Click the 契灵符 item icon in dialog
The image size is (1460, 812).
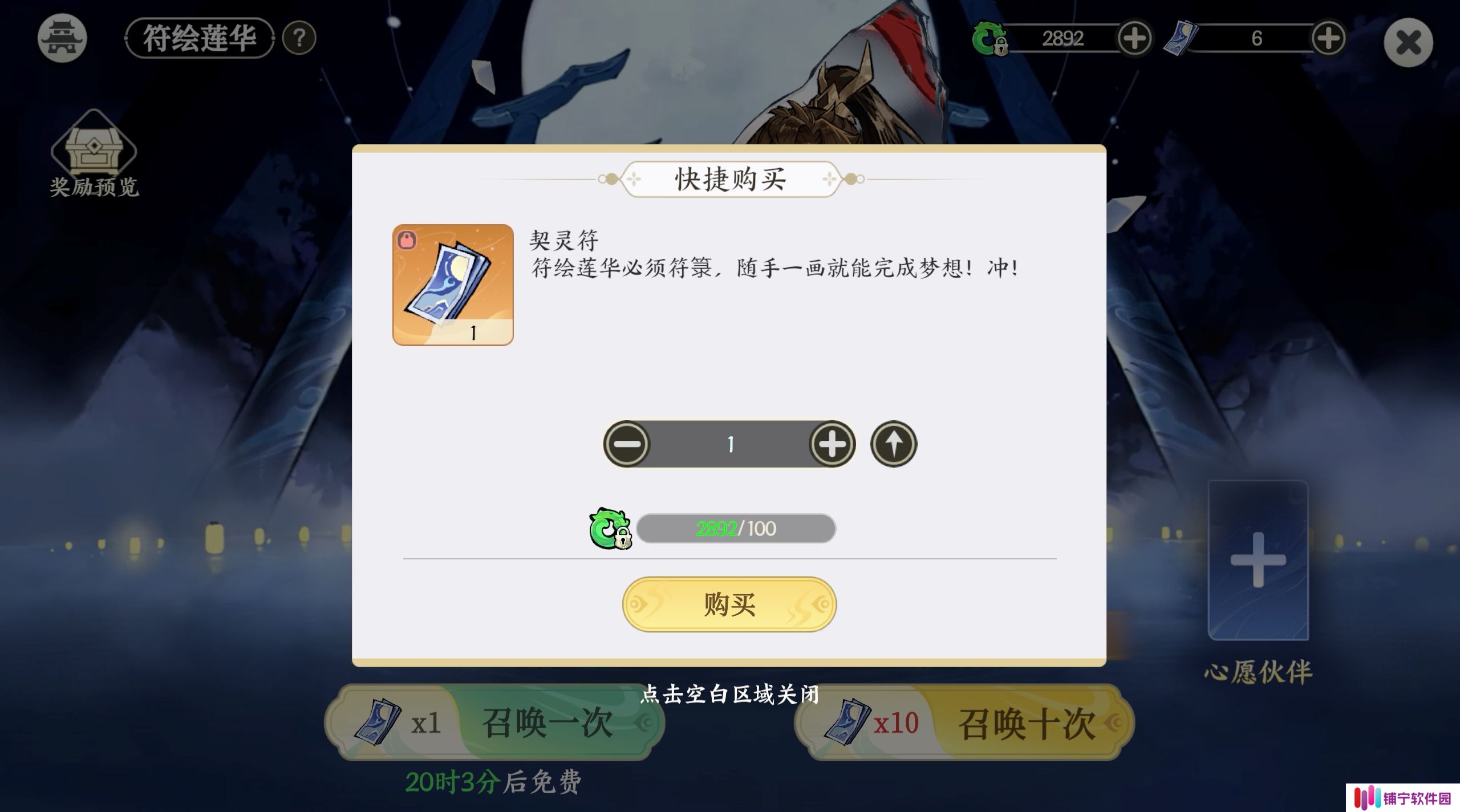coord(453,285)
